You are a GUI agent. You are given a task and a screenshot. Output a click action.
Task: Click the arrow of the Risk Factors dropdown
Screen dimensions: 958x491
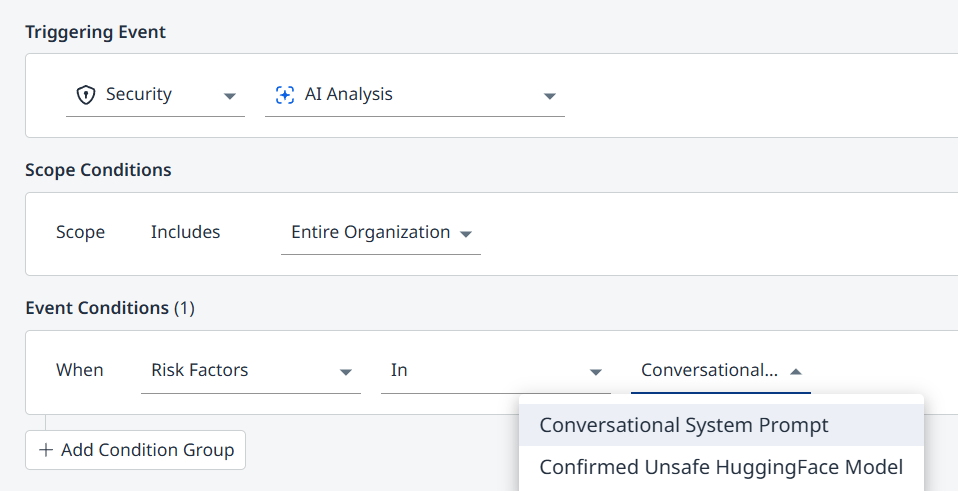(x=346, y=371)
